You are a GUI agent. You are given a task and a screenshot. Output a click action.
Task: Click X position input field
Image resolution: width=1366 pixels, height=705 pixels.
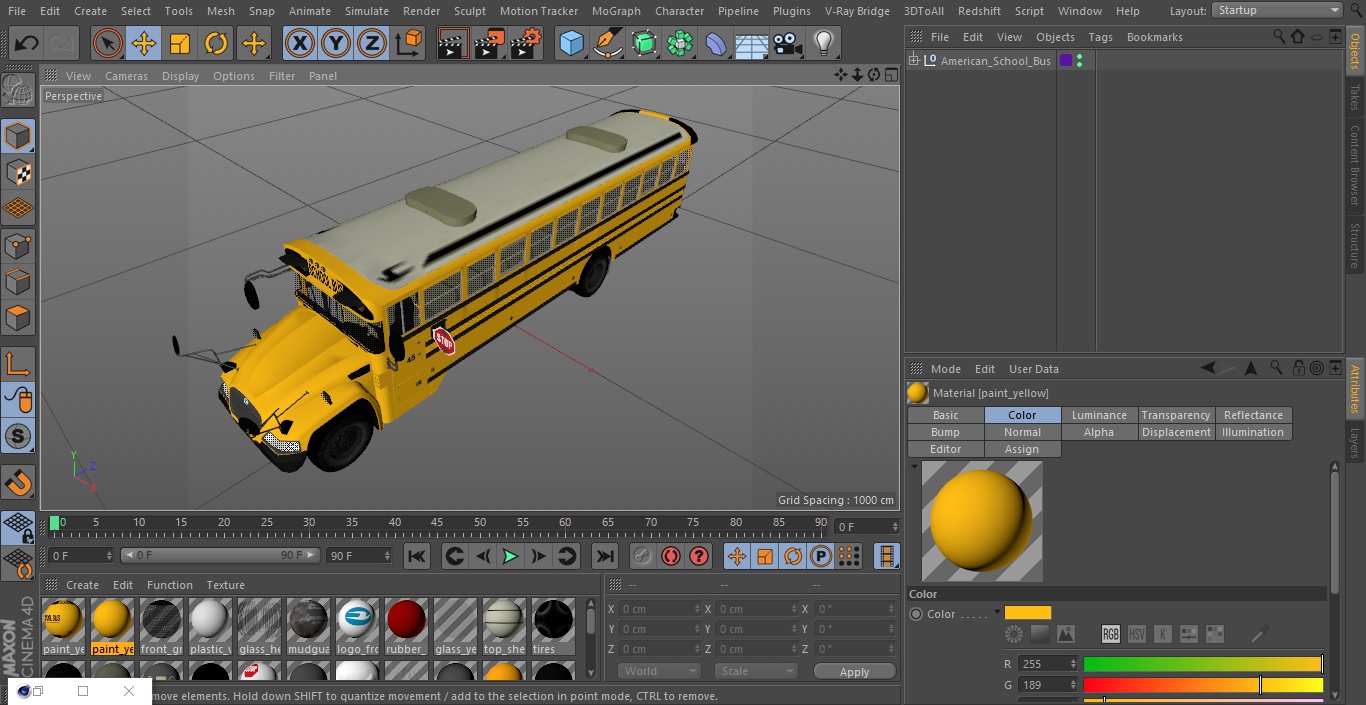click(x=659, y=609)
